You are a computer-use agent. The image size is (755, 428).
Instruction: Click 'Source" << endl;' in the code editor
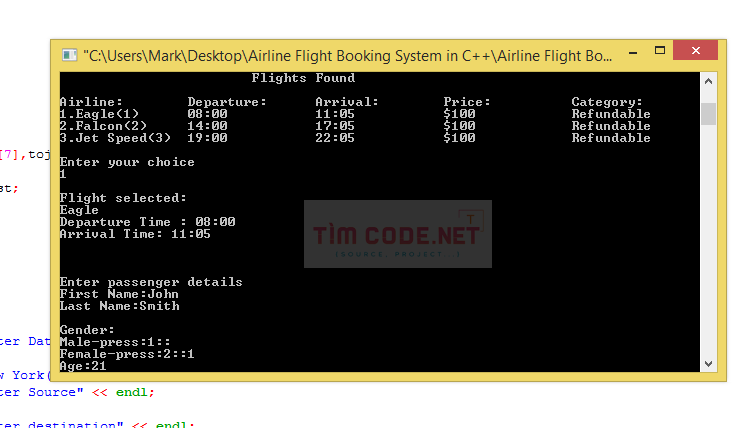point(91,392)
